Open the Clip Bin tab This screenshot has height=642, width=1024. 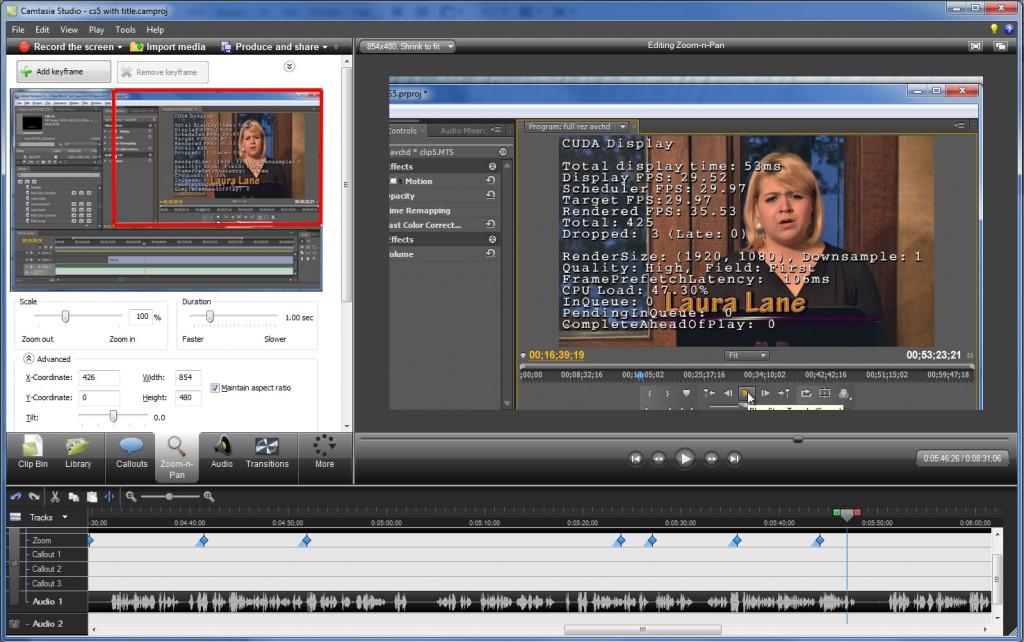[x=33, y=453]
